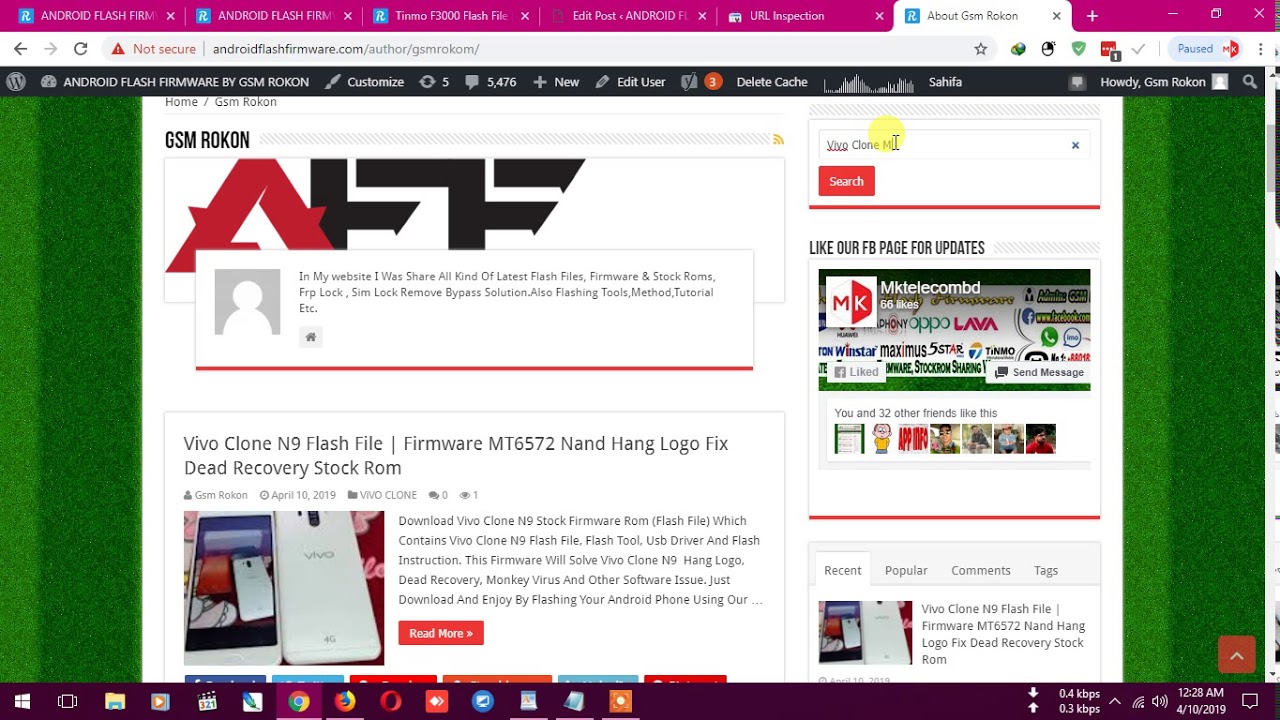This screenshot has width=1280, height=720.
Task: Click the author avatar placeholder image
Action: pyautogui.click(x=247, y=302)
